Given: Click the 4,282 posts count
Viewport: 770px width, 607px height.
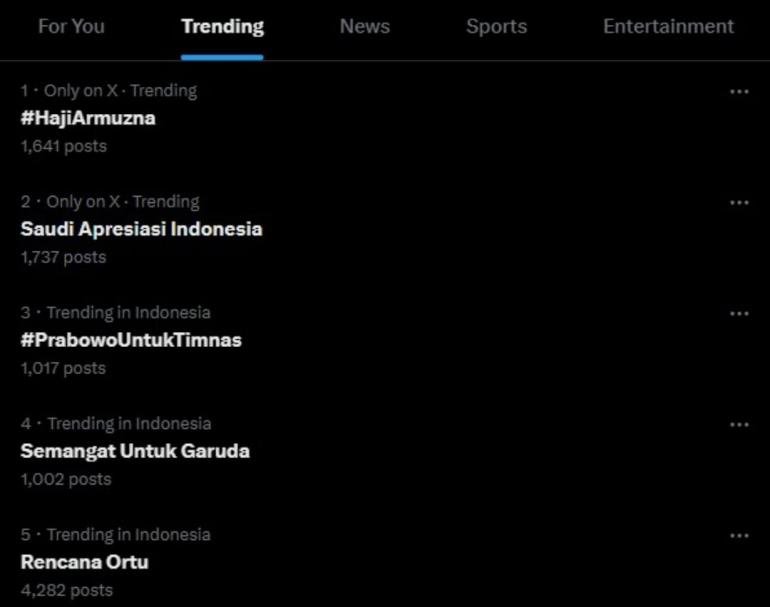Looking at the screenshot, I should pyautogui.click(x=67, y=590).
